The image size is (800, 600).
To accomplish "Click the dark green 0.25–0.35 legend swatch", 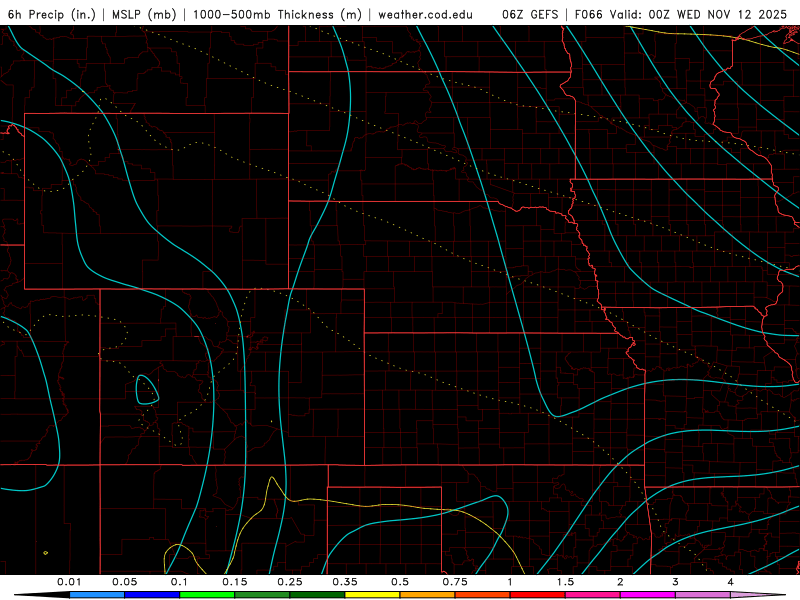I will [x=317, y=595].
